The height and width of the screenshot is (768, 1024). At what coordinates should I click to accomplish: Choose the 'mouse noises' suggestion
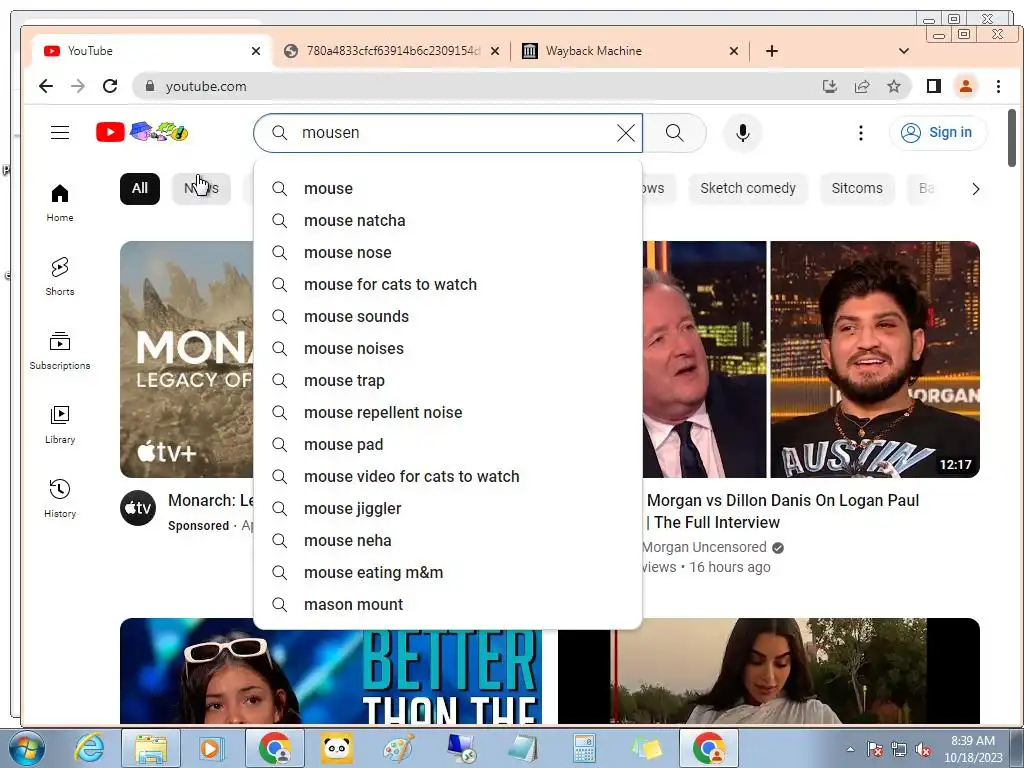point(448,349)
